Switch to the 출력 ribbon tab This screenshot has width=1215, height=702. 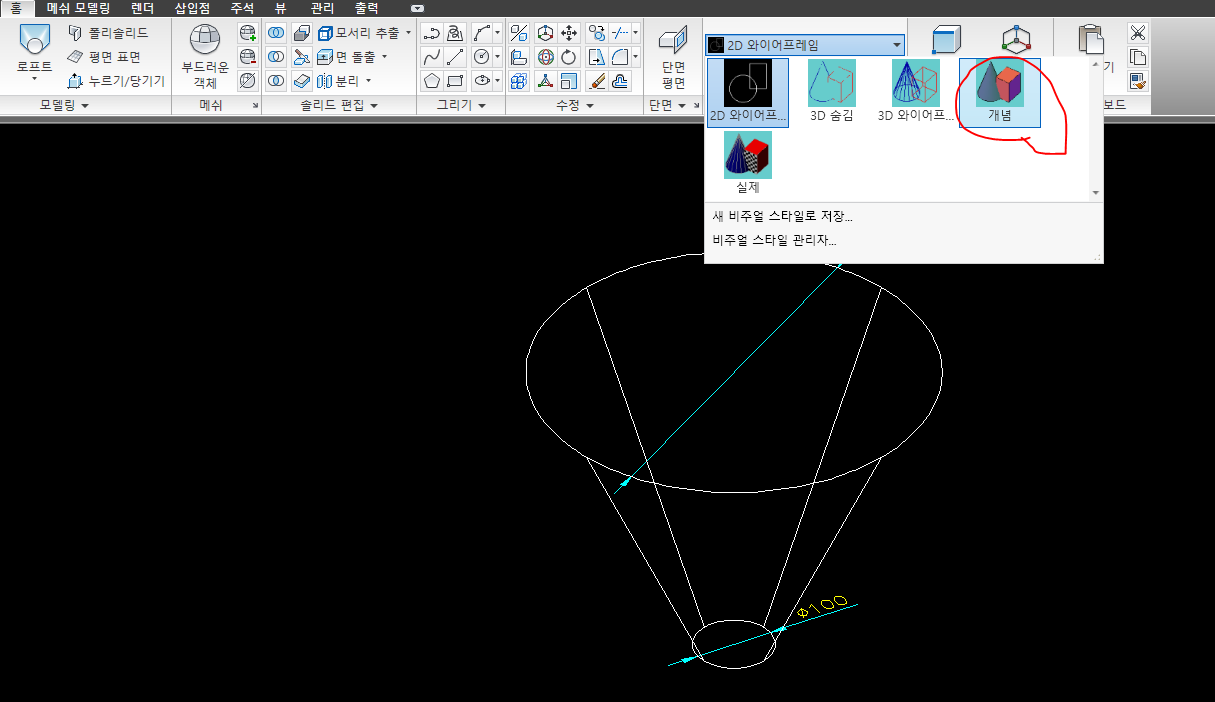(367, 7)
